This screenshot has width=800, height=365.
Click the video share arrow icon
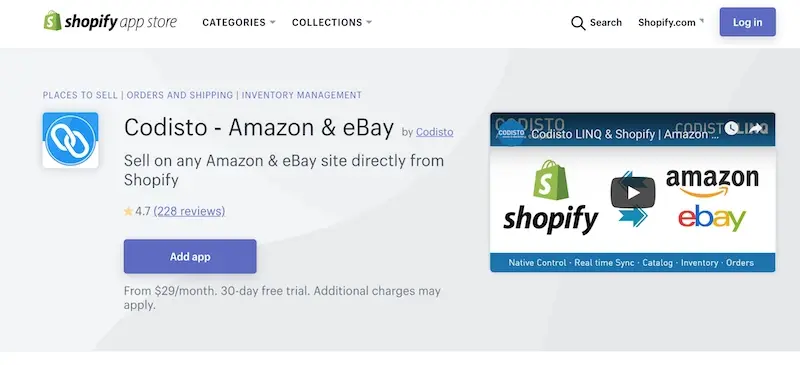(756, 128)
